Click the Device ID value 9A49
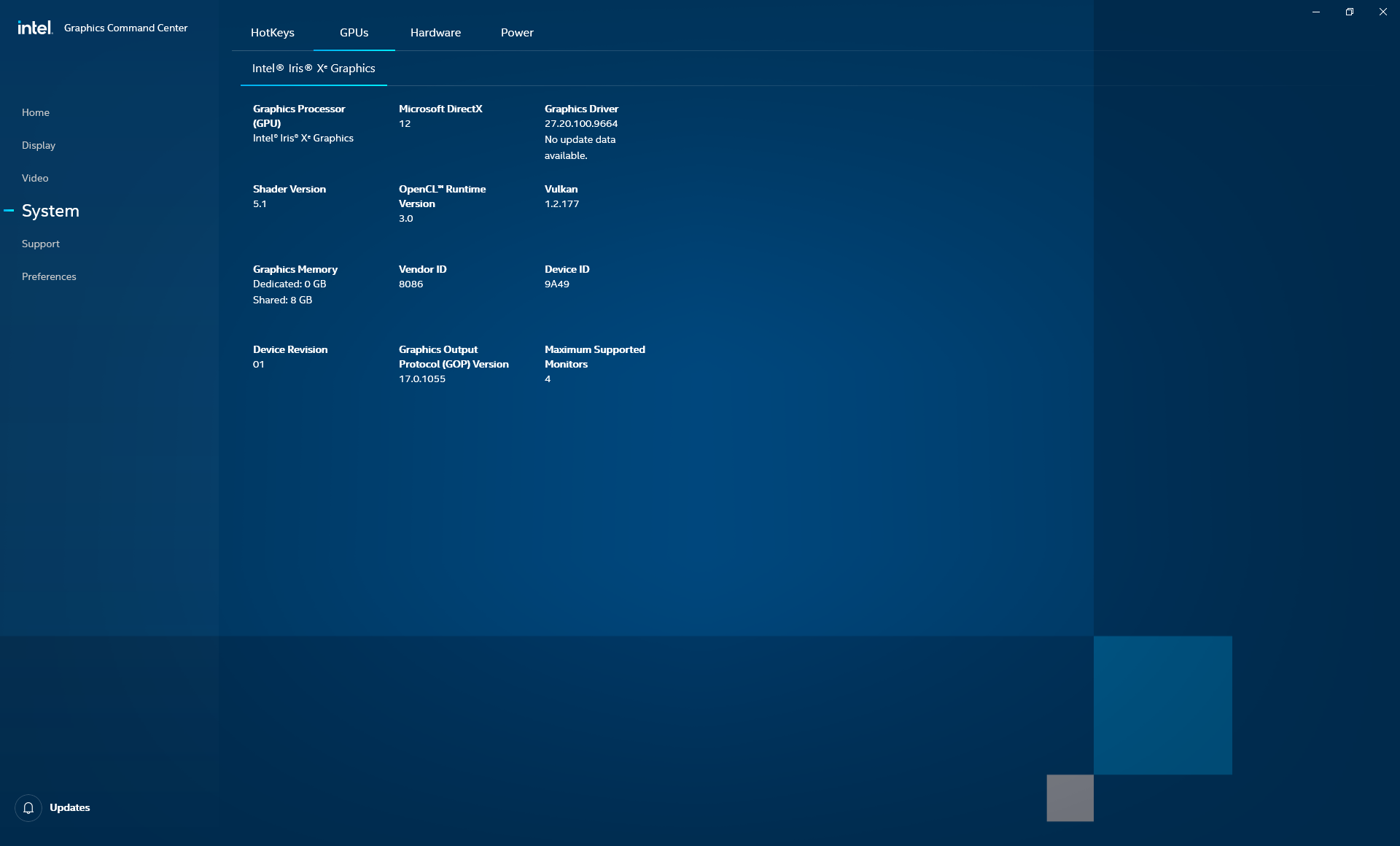1400x846 pixels. coord(556,284)
